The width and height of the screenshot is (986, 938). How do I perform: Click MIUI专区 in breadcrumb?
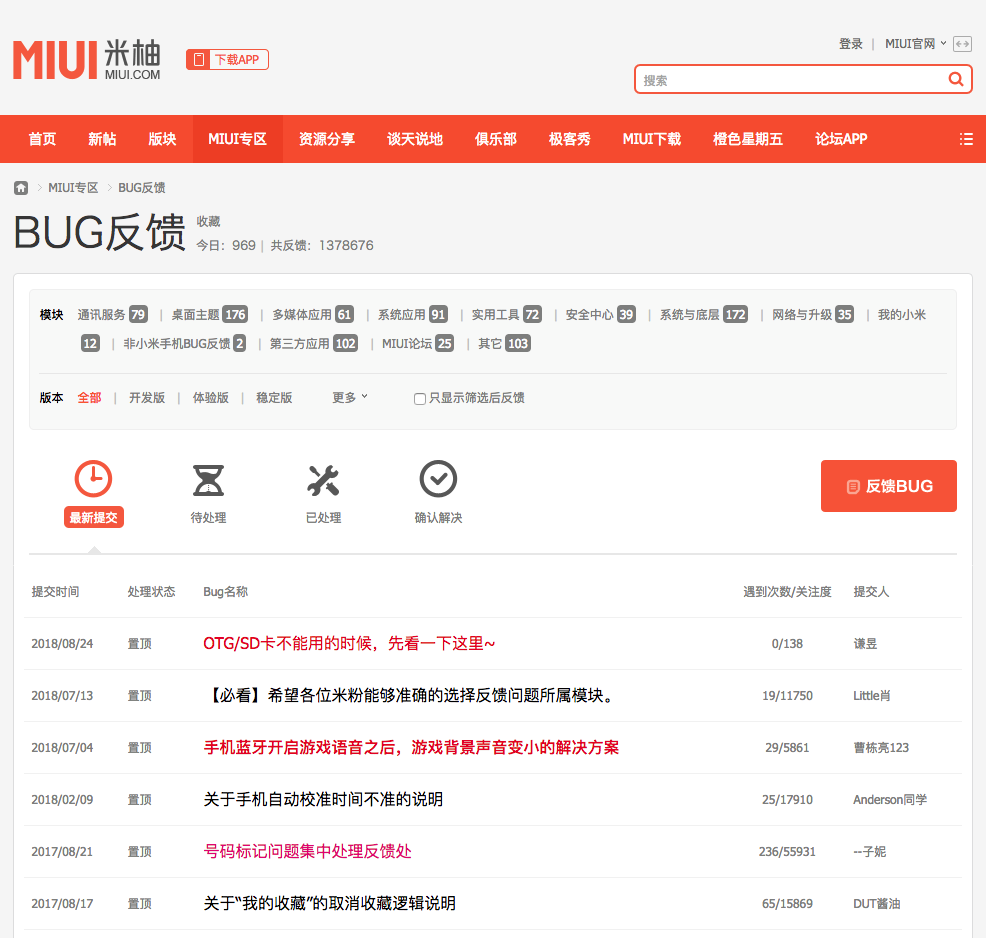tap(73, 188)
